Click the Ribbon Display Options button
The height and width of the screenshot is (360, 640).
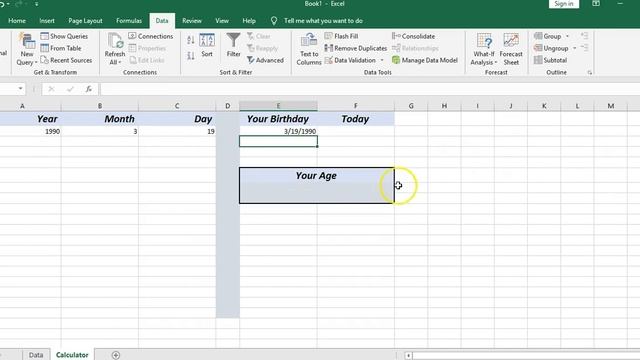(x=596, y=4)
